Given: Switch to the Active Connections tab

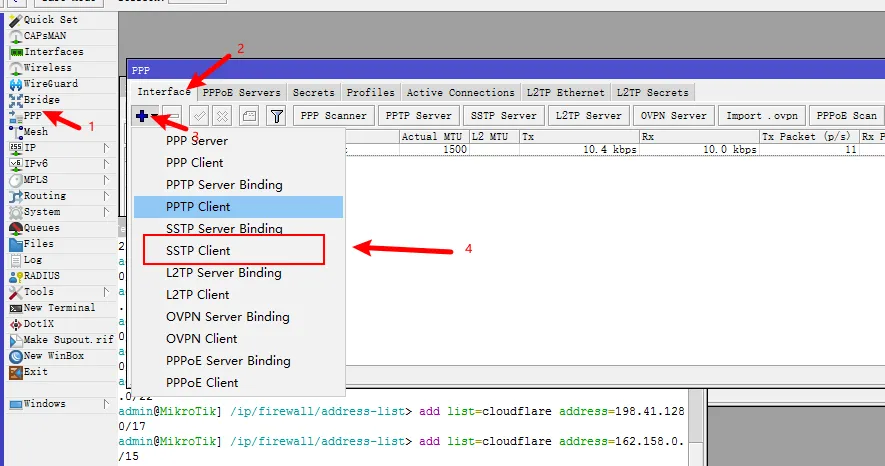Looking at the screenshot, I should (461, 93).
